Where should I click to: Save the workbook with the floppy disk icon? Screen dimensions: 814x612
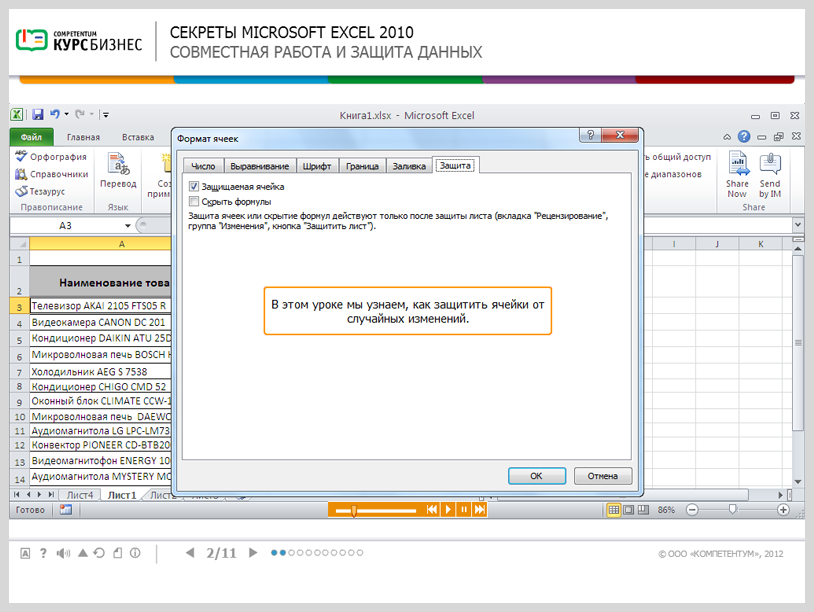click(x=38, y=114)
